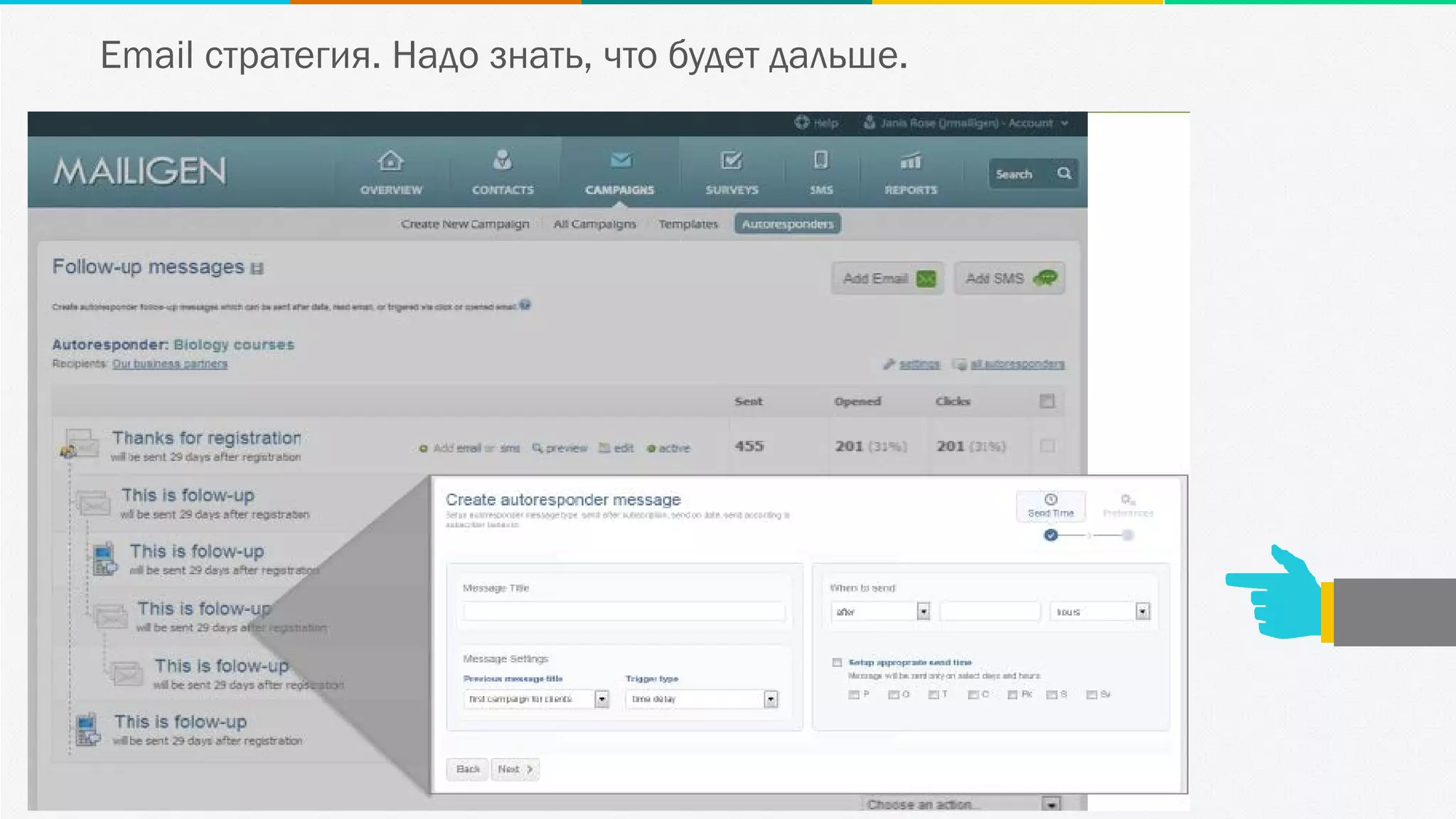Click the Add SMS button
This screenshot has height=819, width=1456.
point(1010,278)
